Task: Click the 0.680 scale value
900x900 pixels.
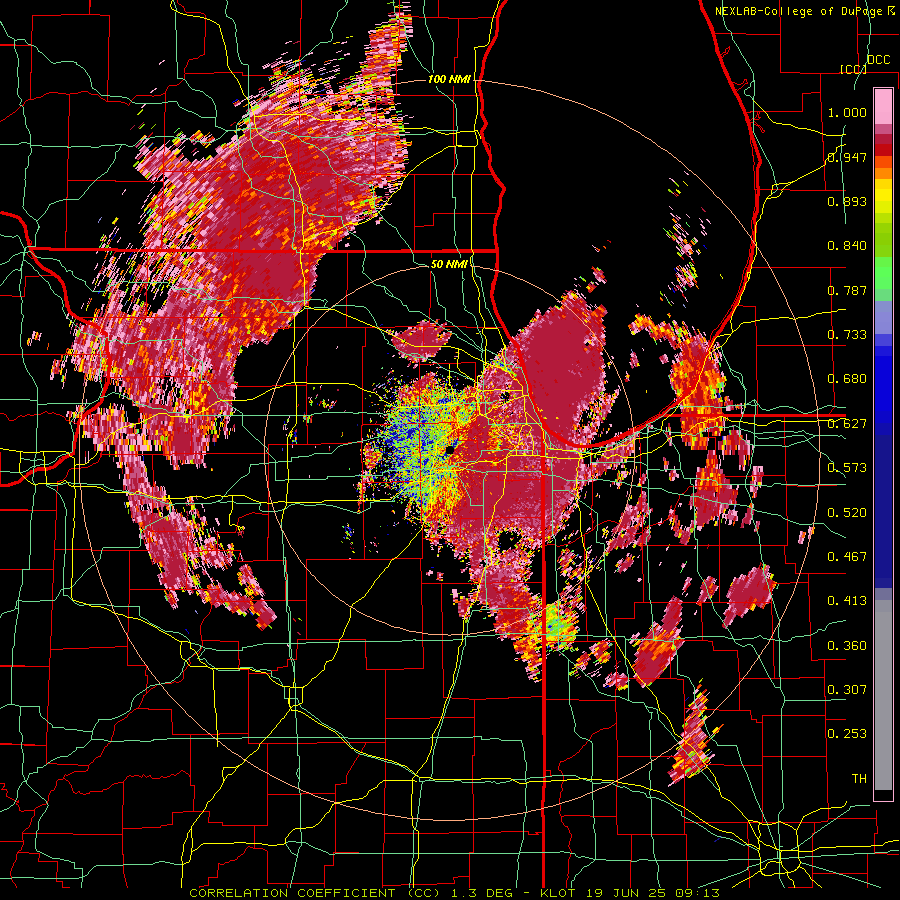Action: pos(847,379)
